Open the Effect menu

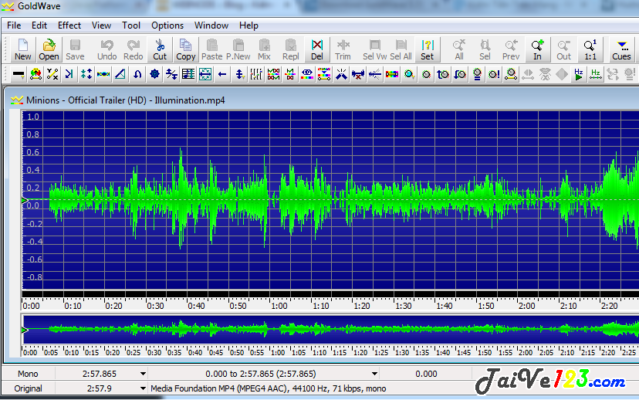click(x=69, y=25)
